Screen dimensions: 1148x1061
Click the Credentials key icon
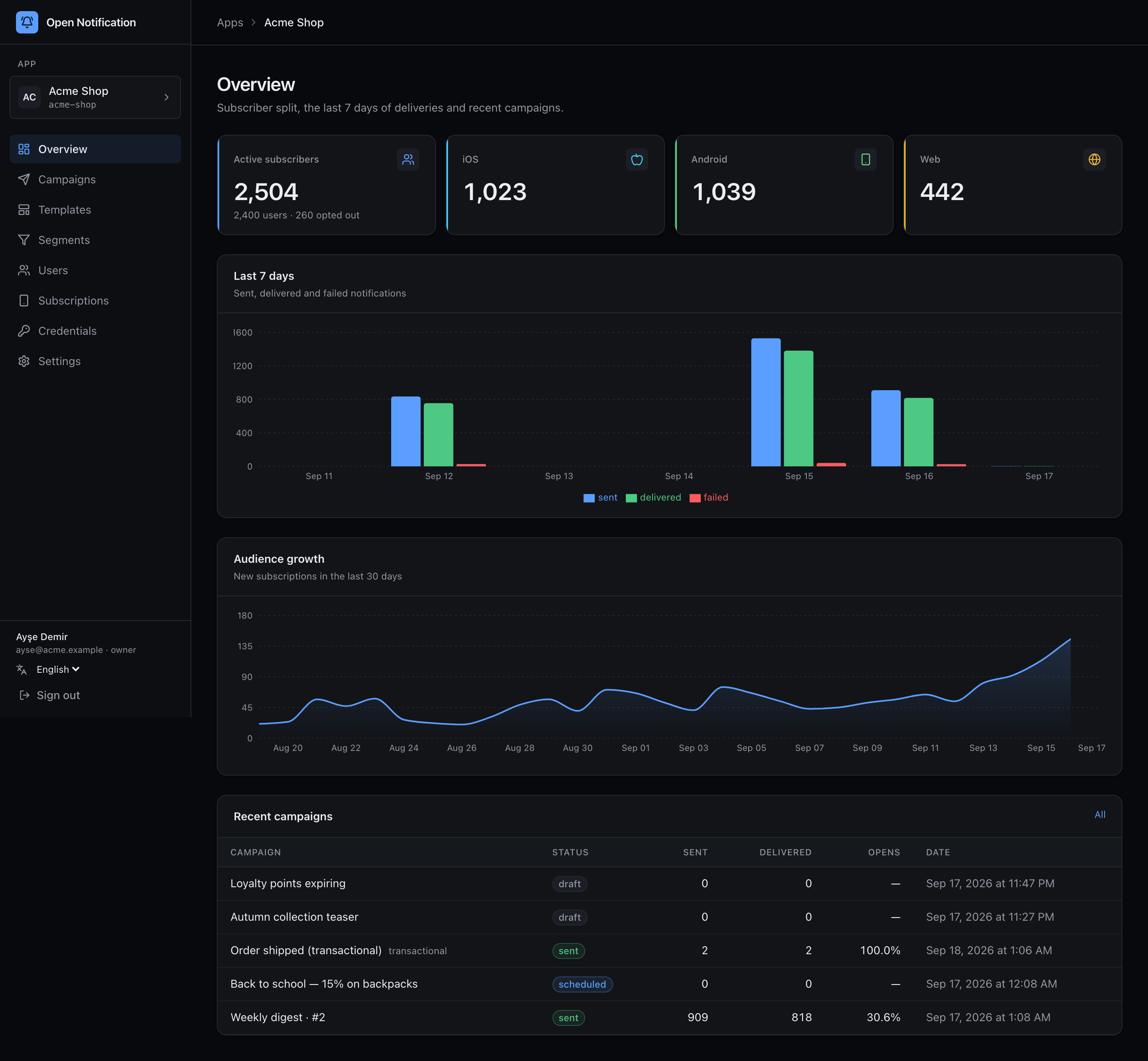coord(24,331)
